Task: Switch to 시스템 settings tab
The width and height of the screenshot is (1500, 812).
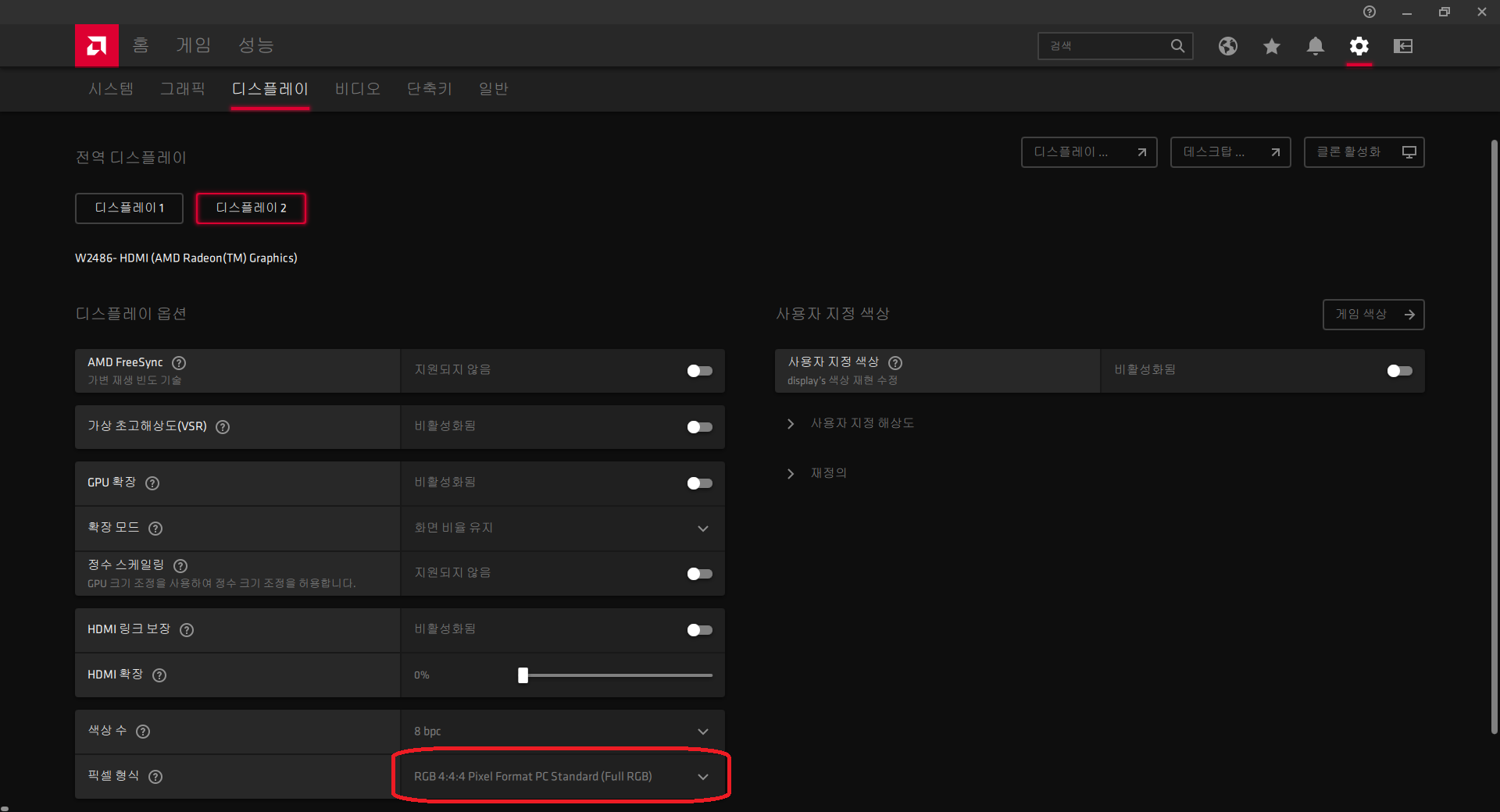Action: pos(111,89)
